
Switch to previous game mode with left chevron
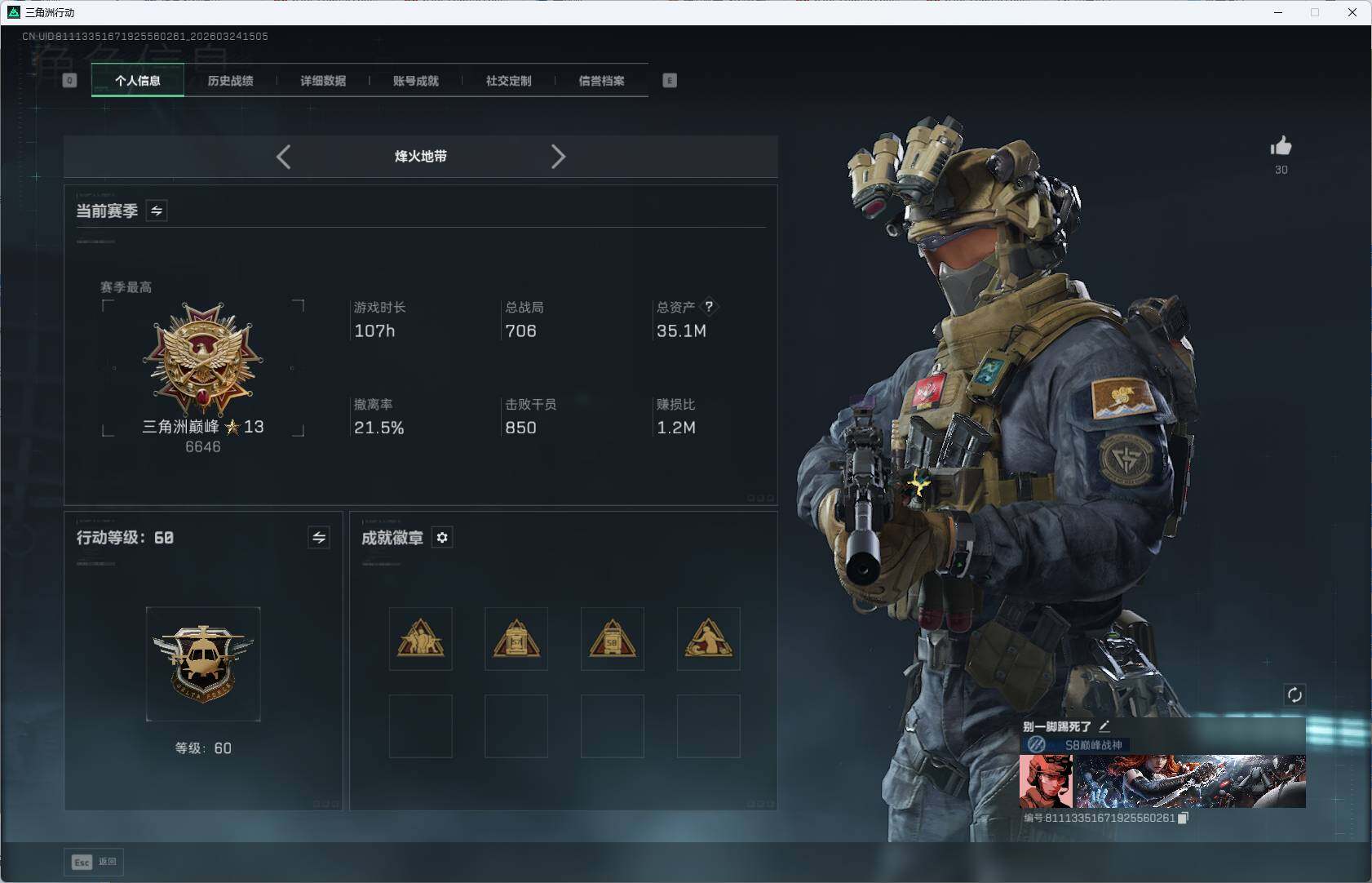283,157
